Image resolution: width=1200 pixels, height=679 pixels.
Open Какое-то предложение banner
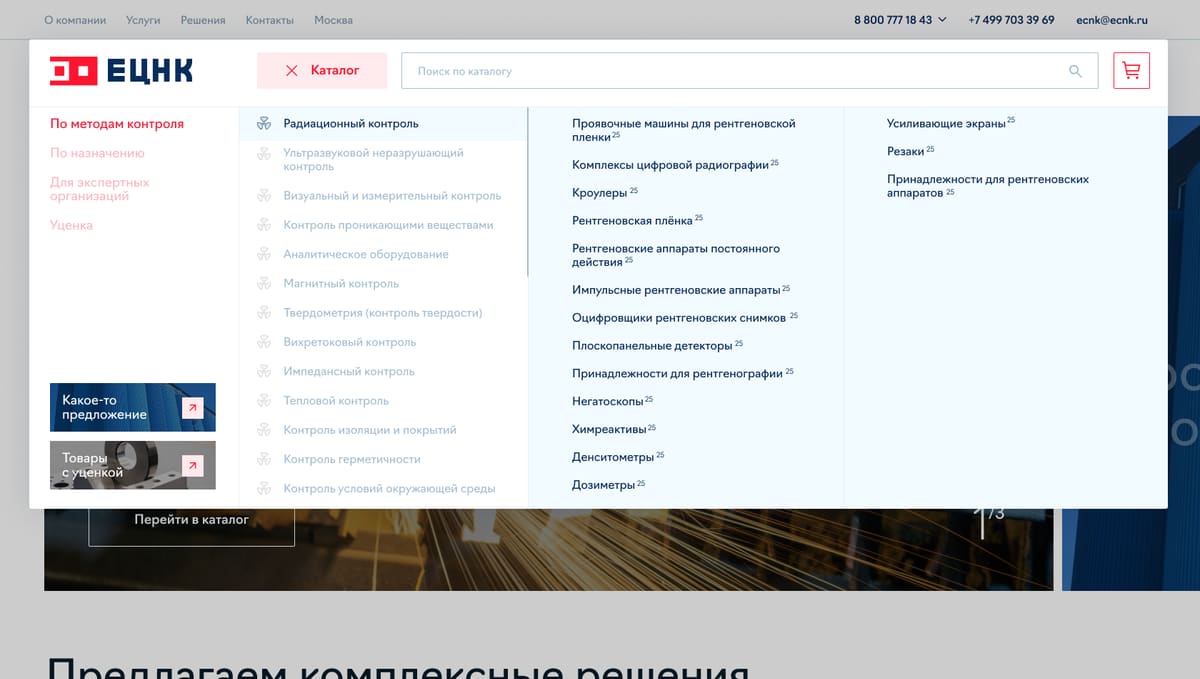(x=133, y=407)
